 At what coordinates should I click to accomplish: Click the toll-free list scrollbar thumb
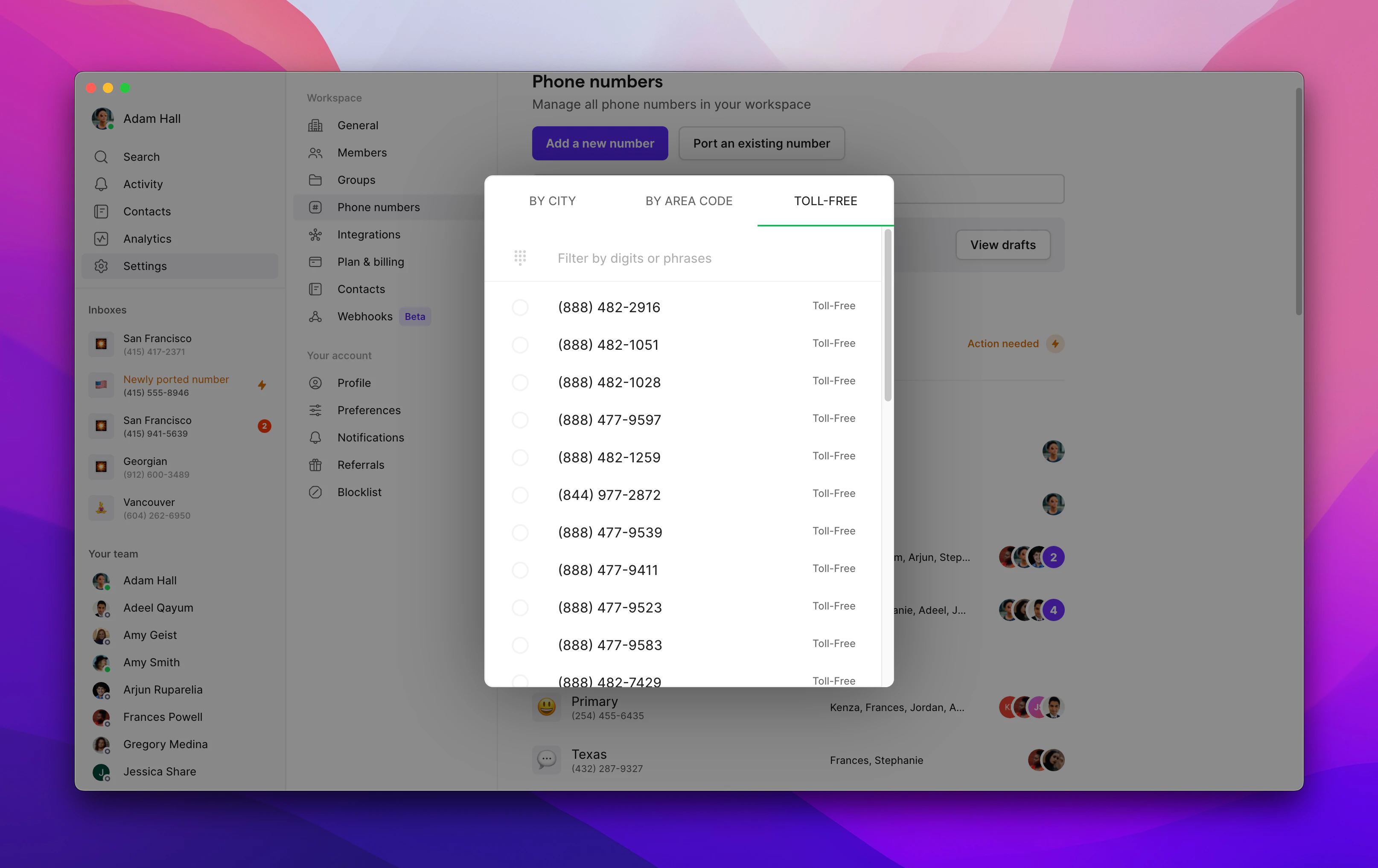point(888,316)
